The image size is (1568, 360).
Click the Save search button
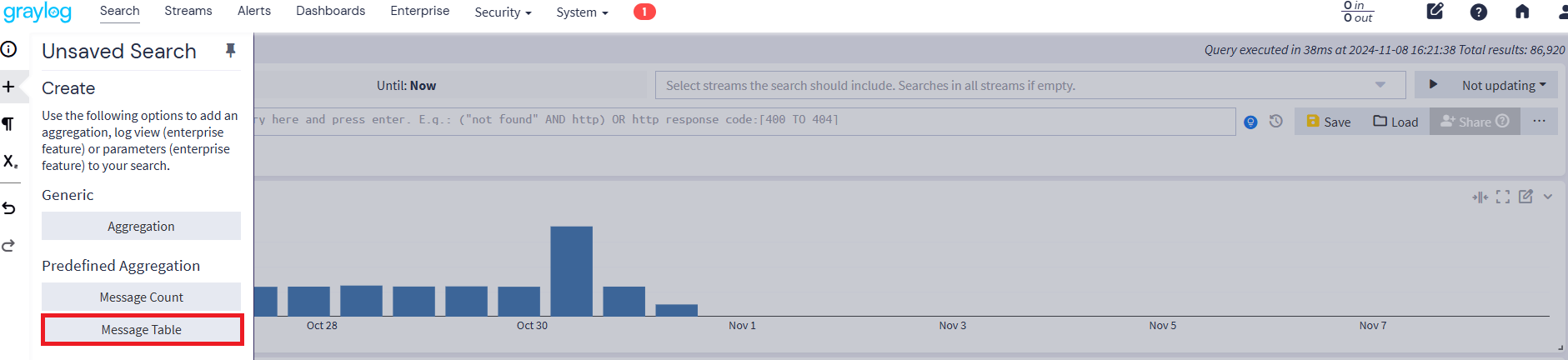(1328, 122)
